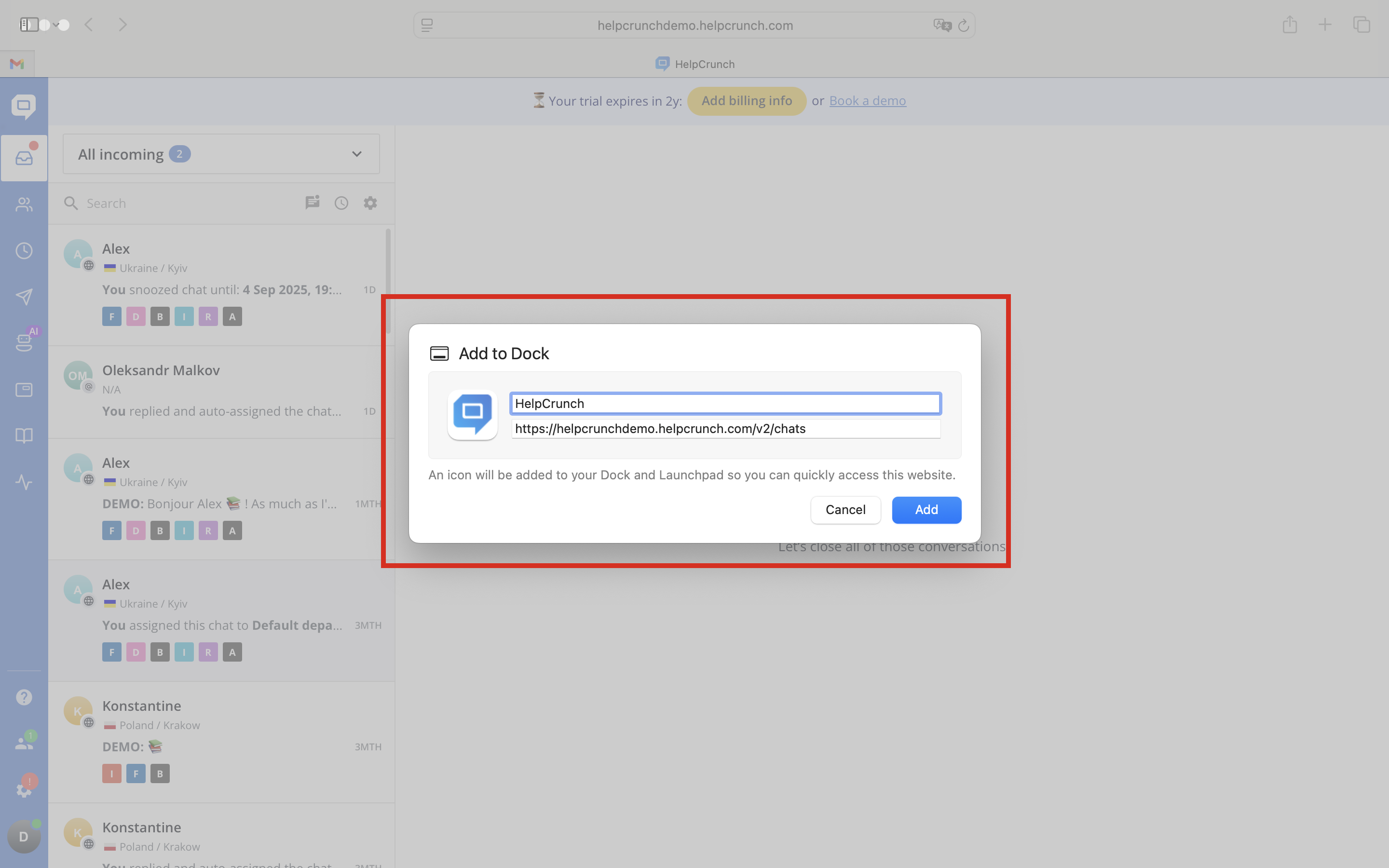Click the Book a demo link
Image resolution: width=1389 pixels, height=868 pixels.
click(867, 101)
